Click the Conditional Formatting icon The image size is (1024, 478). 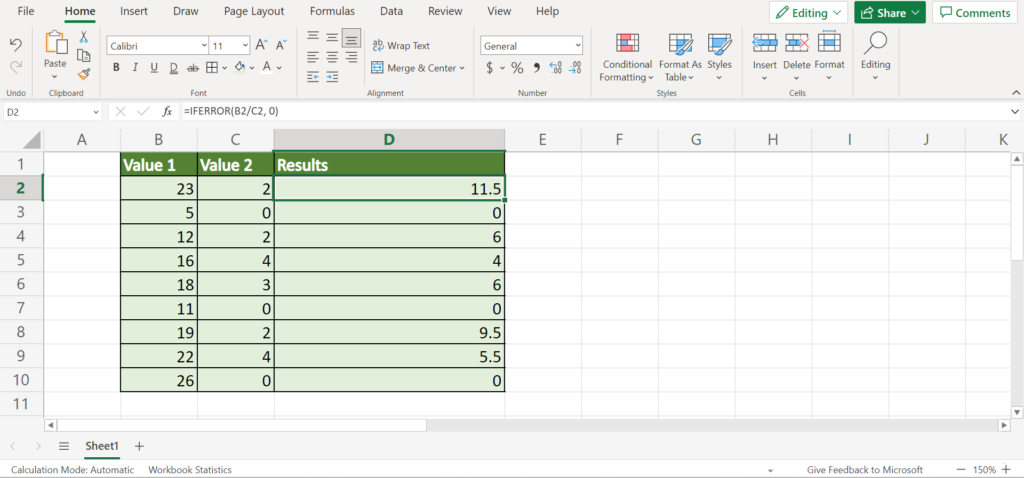pos(627,45)
